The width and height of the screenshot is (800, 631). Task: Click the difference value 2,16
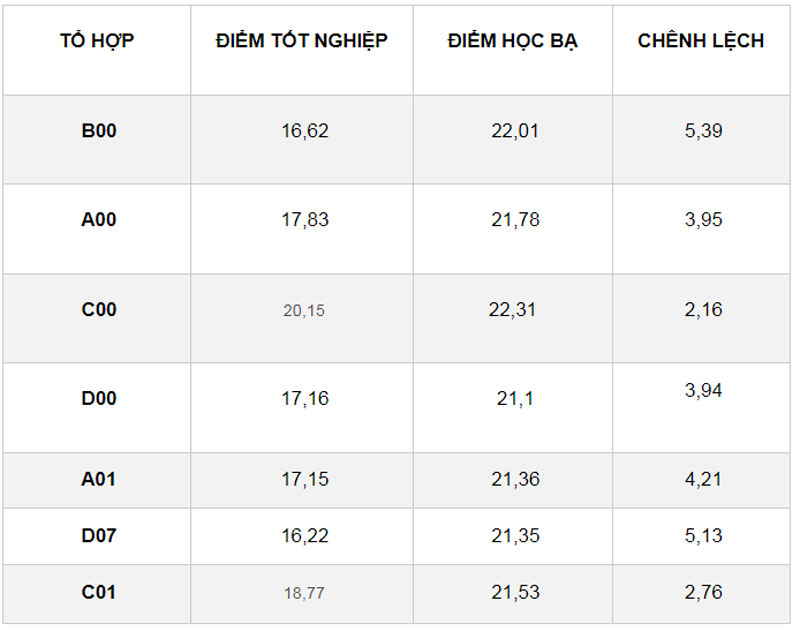click(x=703, y=310)
